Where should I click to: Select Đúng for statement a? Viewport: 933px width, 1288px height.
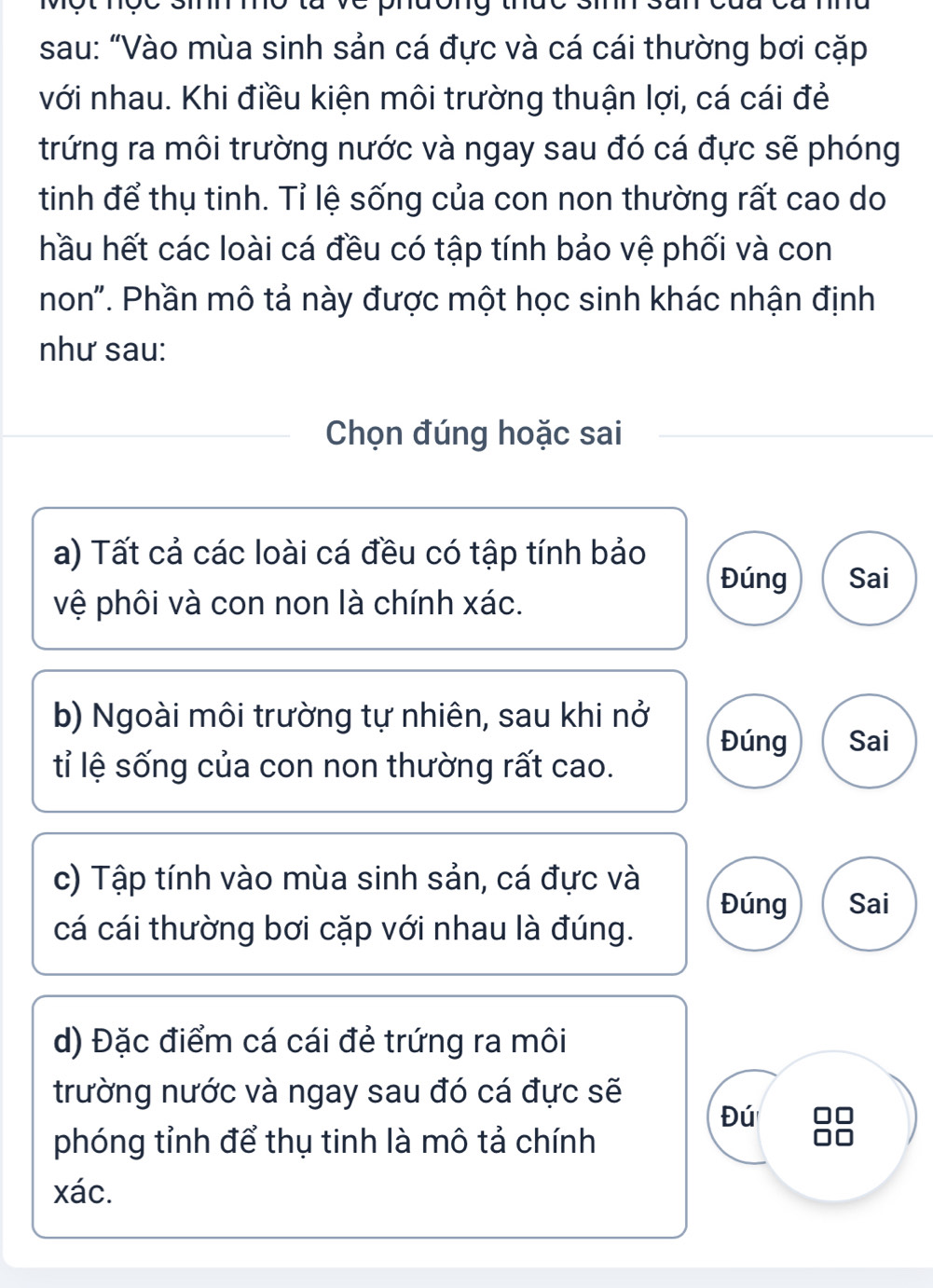point(754,579)
